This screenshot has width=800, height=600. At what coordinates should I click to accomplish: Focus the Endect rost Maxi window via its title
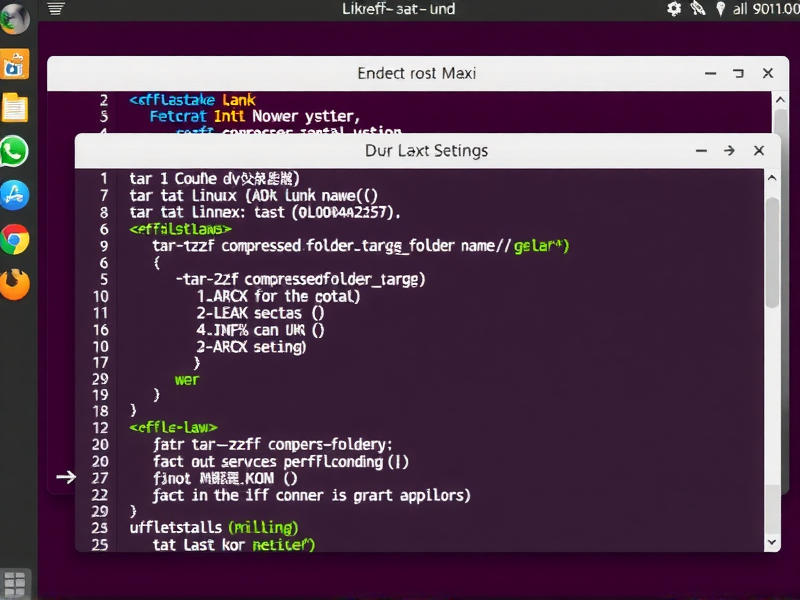(x=417, y=73)
